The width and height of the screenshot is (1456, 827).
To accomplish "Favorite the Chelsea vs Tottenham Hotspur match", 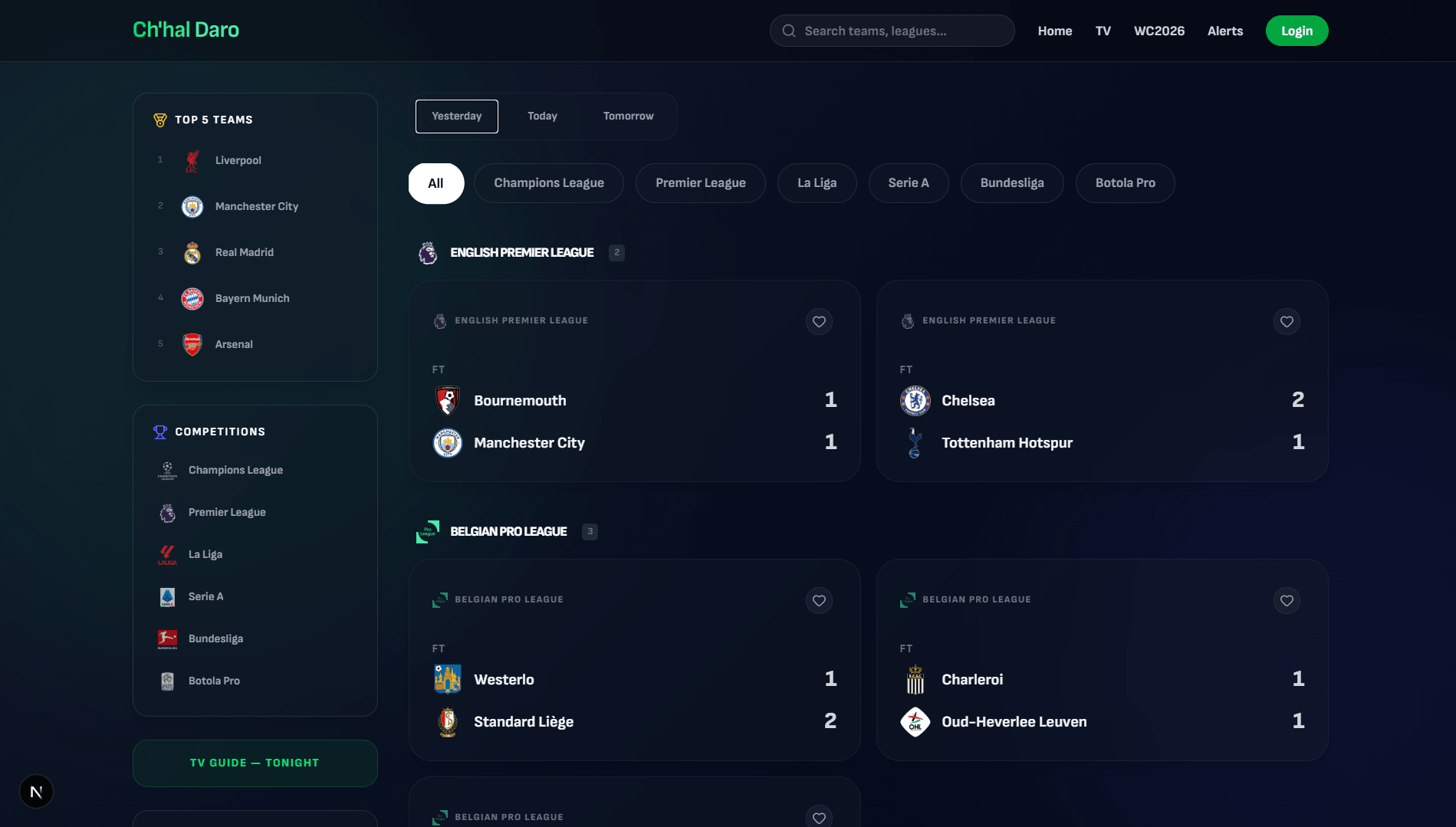I will (x=1287, y=322).
